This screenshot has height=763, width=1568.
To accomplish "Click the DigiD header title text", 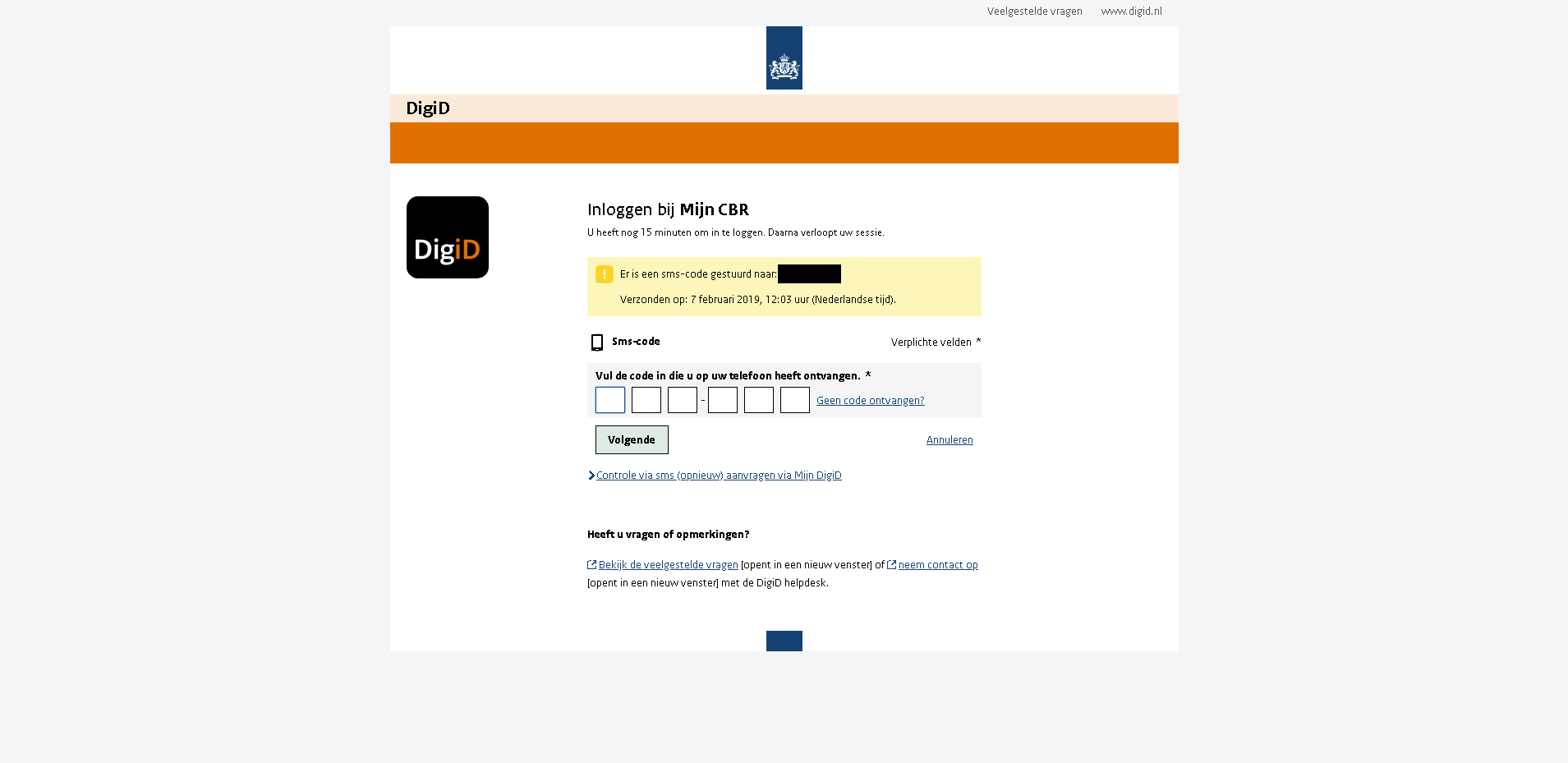I will [428, 108].
